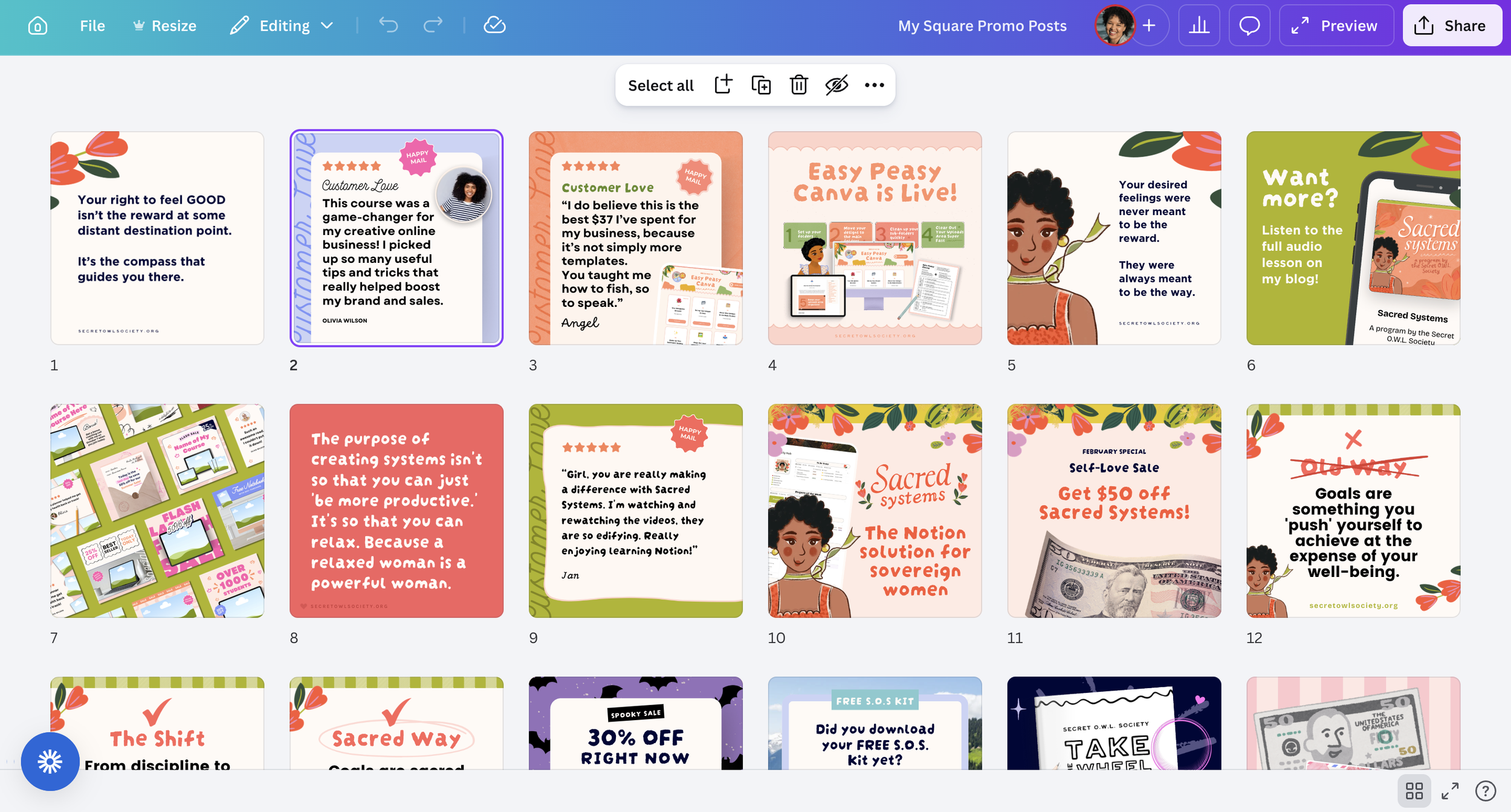Select the Easy Peasy Canva page thumbnail
The width and height of the screenshot is (1511, 812).
875,237
